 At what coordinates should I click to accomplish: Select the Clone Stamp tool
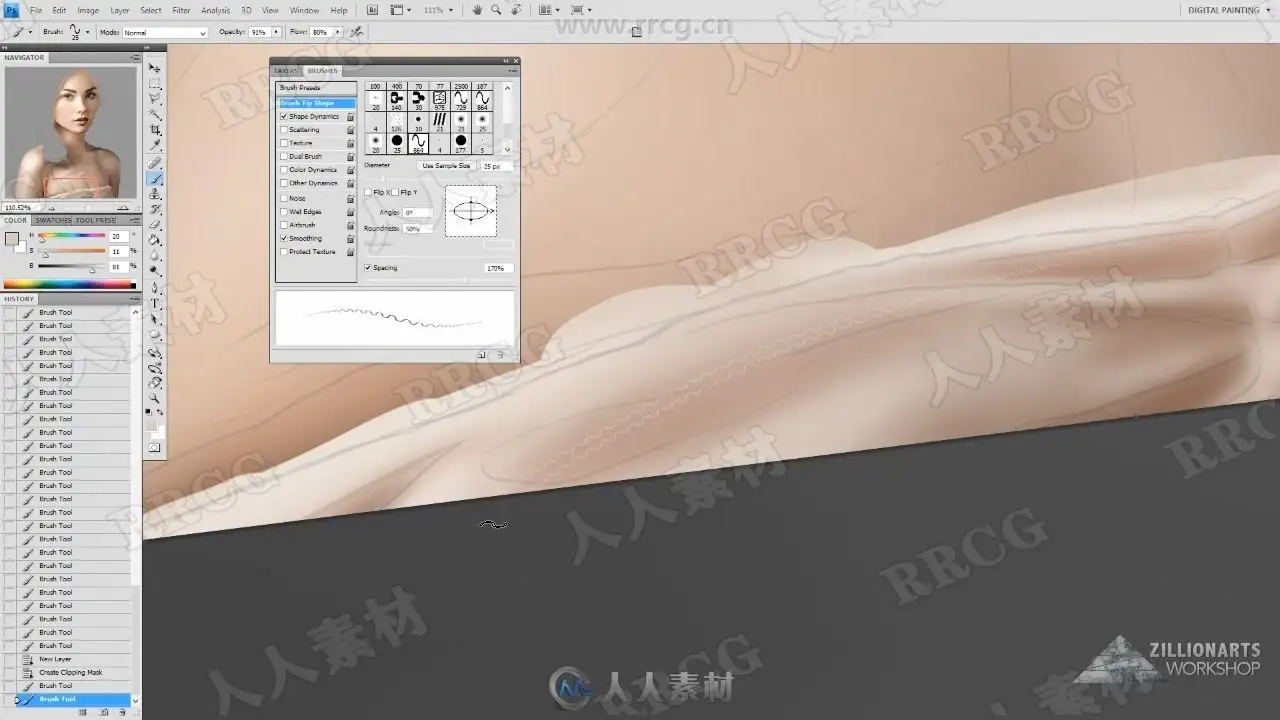click(x=155, y=194)
